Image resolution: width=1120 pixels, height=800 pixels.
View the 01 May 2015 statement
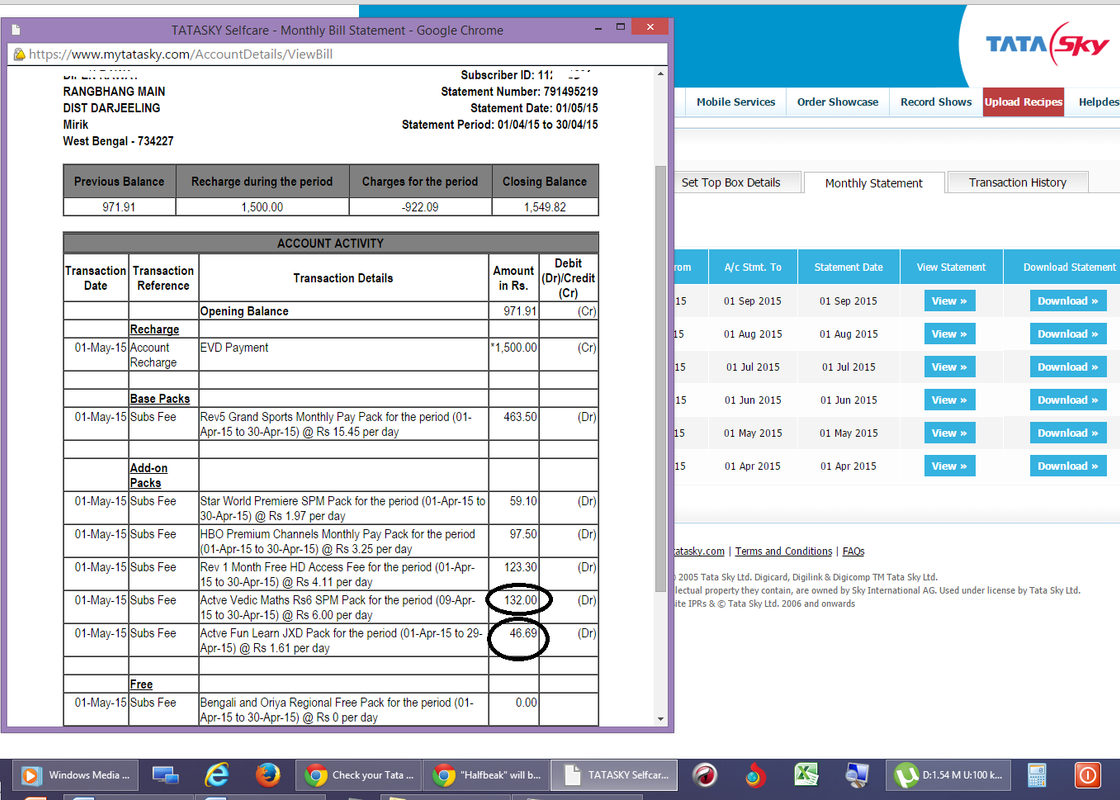point(949,433)
